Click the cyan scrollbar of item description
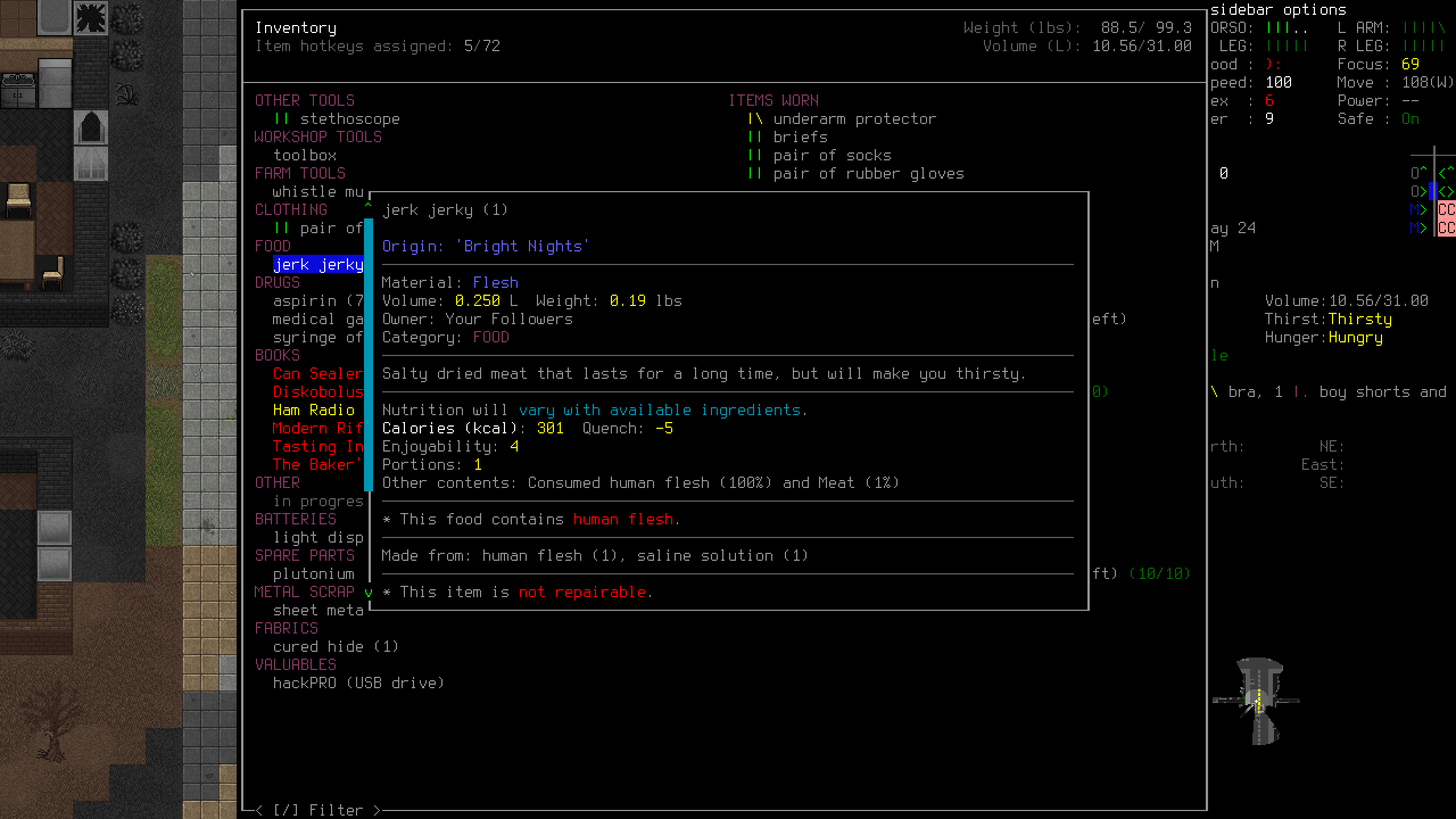The height and width of the screenshot is (819, 1456). click(x=368, y=354)
